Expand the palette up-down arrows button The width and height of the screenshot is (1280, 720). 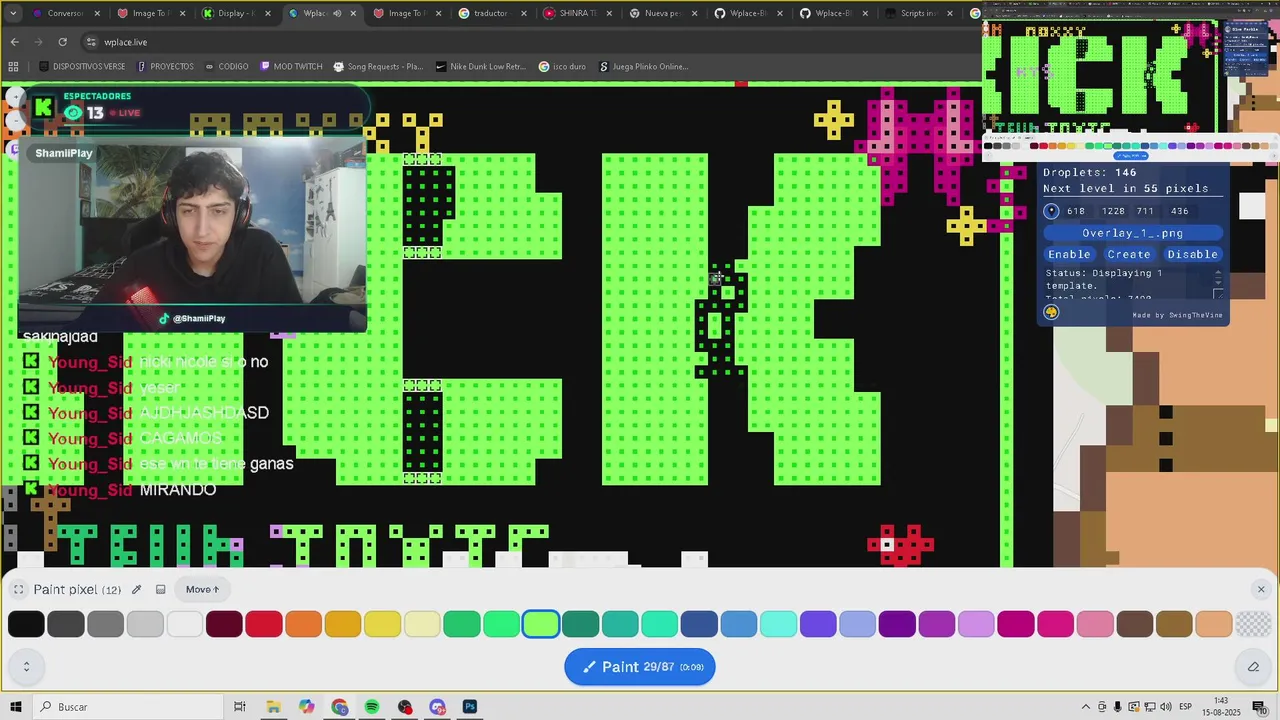26,667
